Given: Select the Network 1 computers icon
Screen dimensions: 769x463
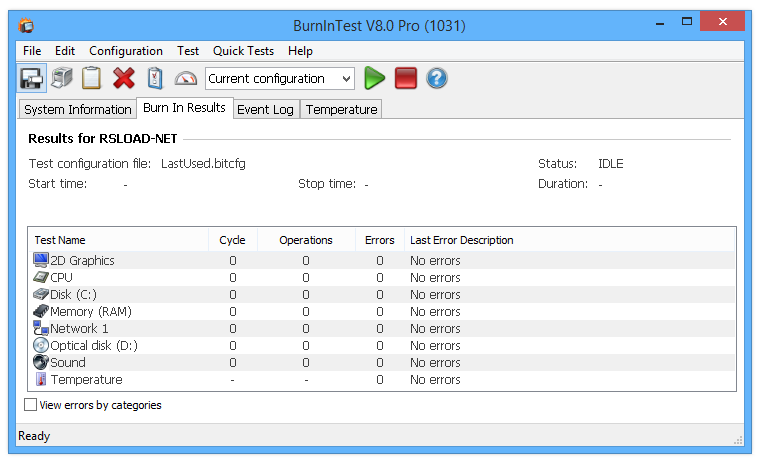Looking at the screenshot, I should 41,328.
